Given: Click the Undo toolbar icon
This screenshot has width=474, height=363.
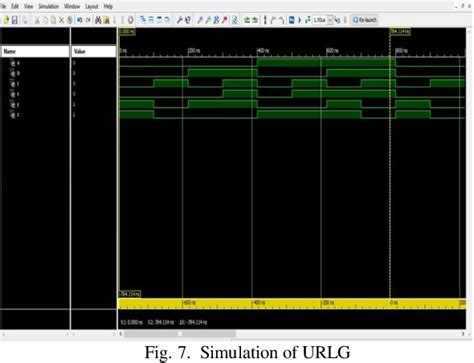Looking at the screenshot, I should (80, 20).
